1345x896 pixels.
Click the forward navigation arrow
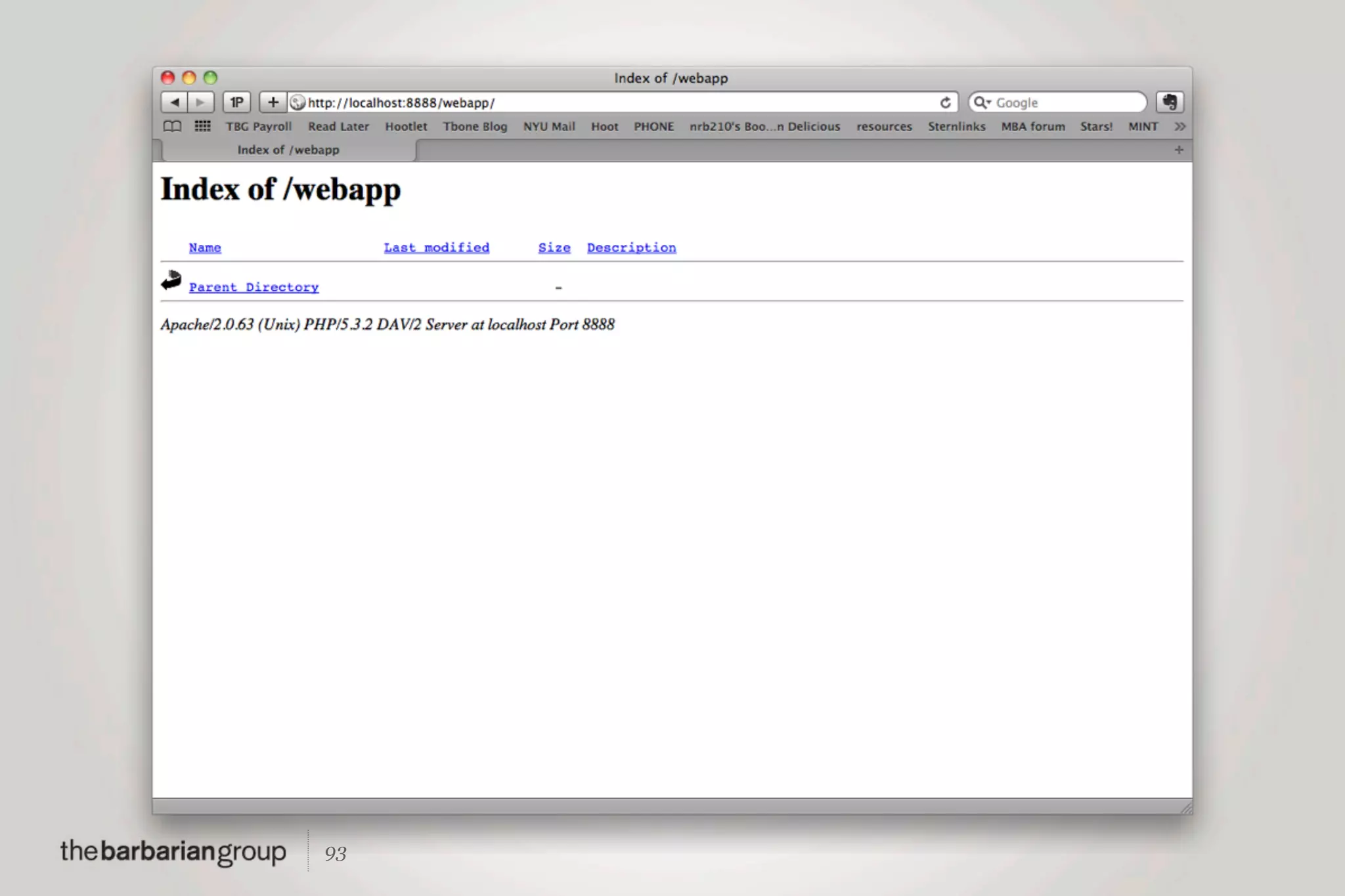point(200,102)
